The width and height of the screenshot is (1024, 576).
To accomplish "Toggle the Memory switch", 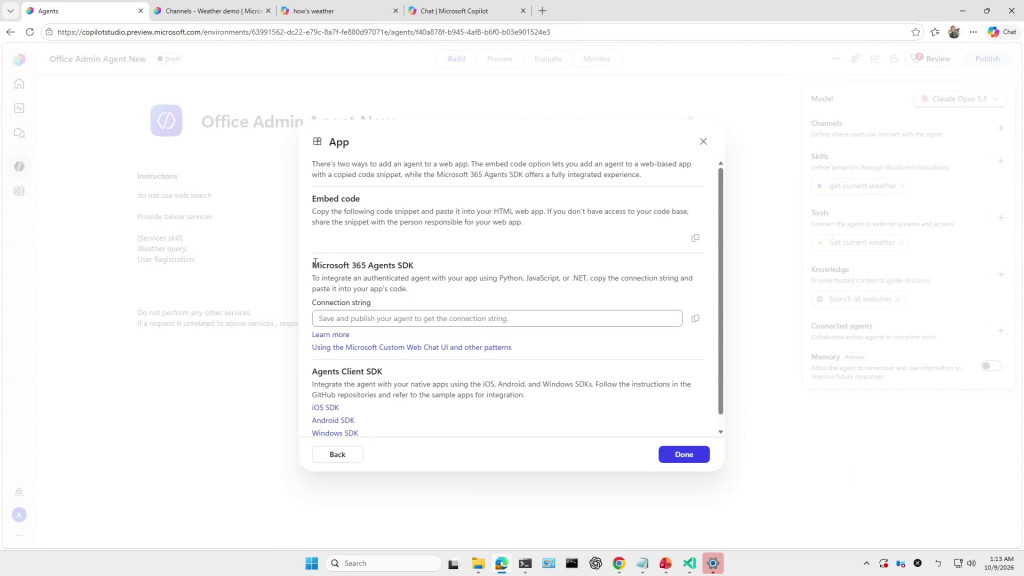I will tap(991, 366).
